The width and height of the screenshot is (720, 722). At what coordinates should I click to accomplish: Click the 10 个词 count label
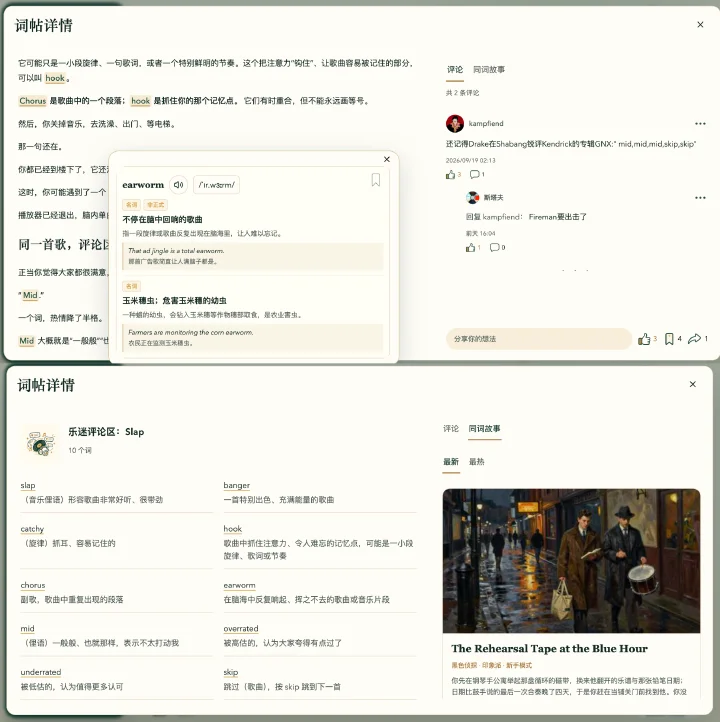click(x=80, y=450)
